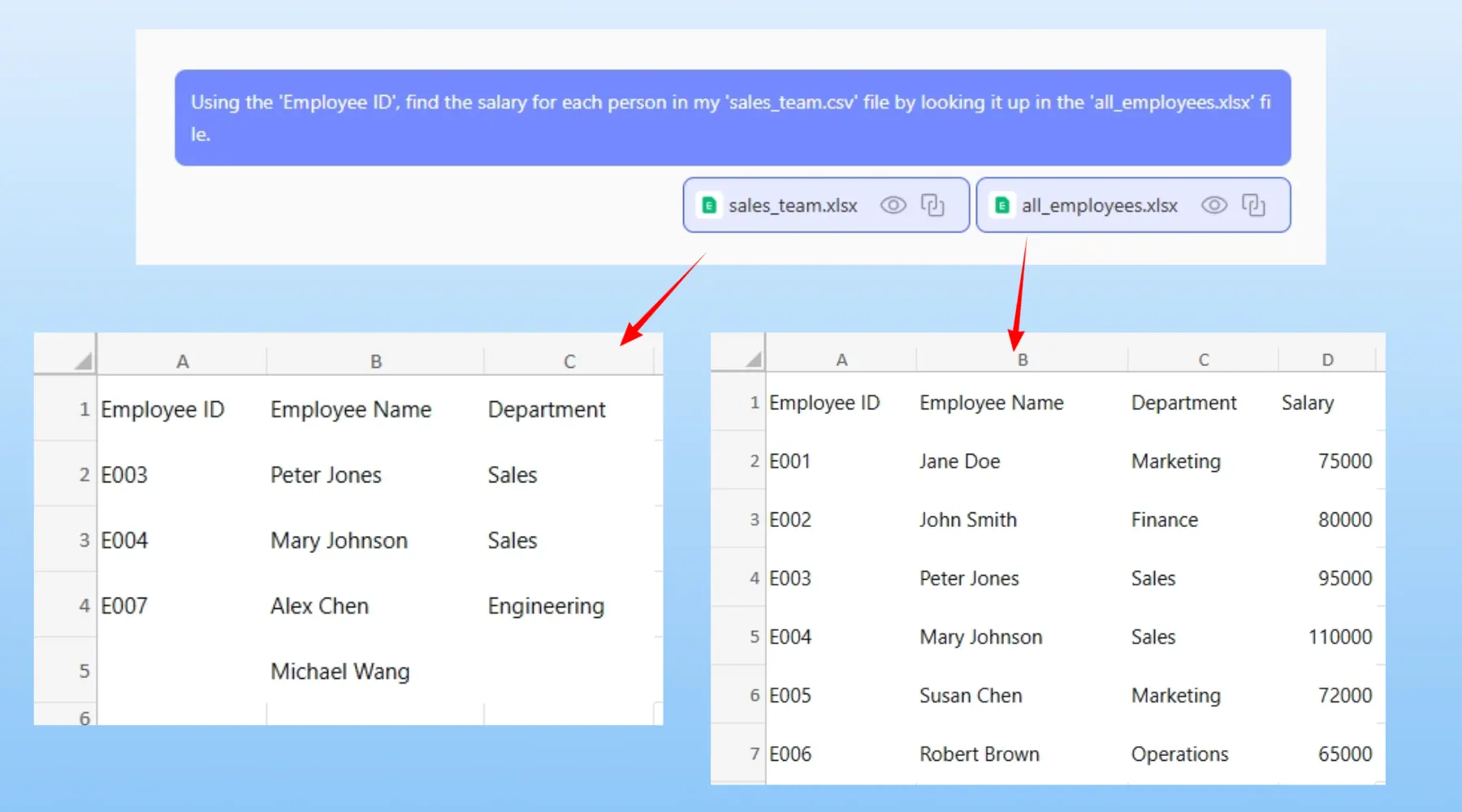Viewport: 1462px width, 812px height.
Task: Copy the sales_team.xlsx attachment
Action: pyautogui.click(x=932, y=205)
